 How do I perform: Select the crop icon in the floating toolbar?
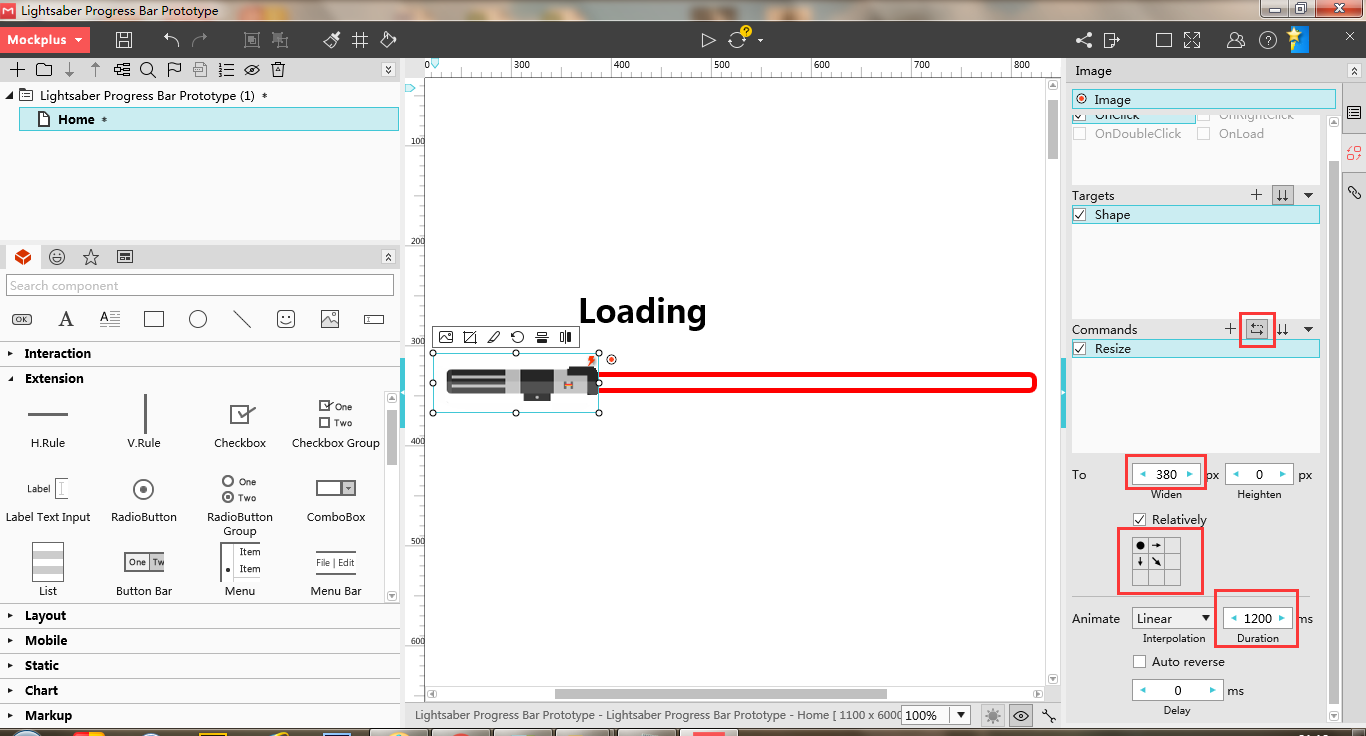470,337
